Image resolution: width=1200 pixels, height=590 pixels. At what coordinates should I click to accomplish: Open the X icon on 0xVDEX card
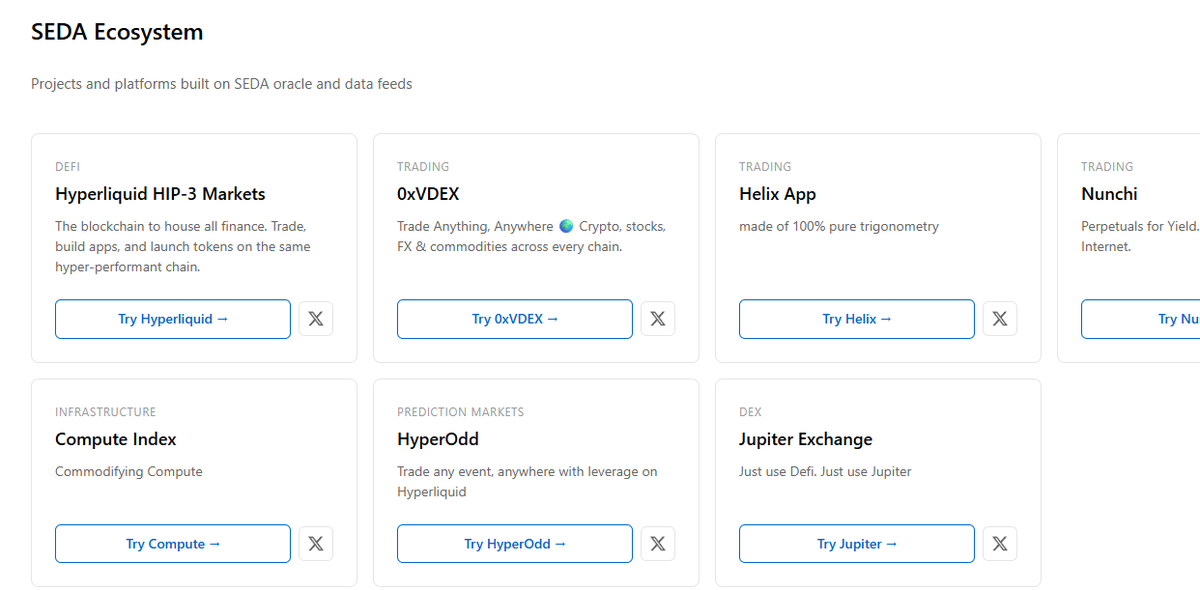(658, 319)
